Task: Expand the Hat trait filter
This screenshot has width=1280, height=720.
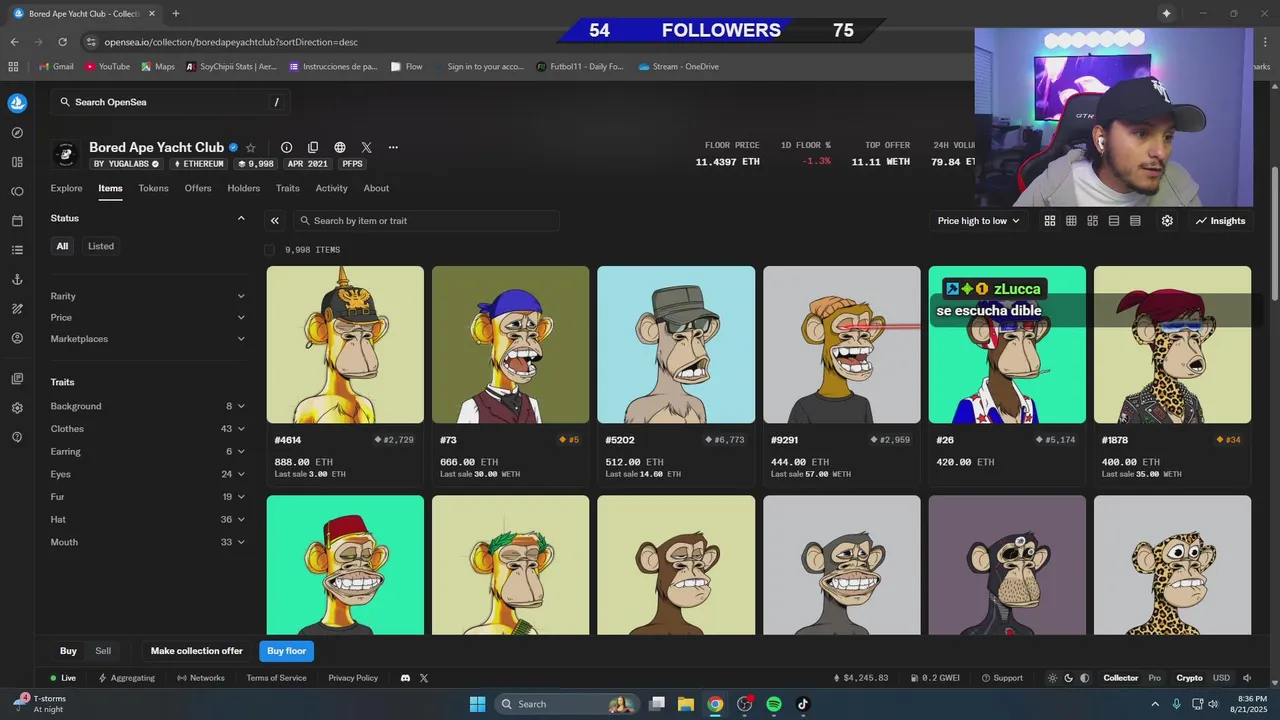Action: [x=148, y=519]
